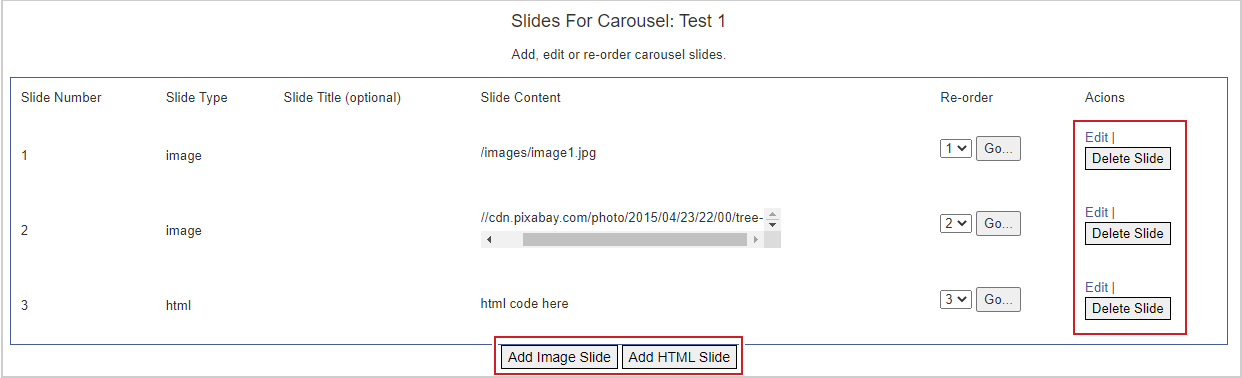Screen dimensions: 1242x378
Task: Click Go button for slide 1
Action: (x=998, y=148)
